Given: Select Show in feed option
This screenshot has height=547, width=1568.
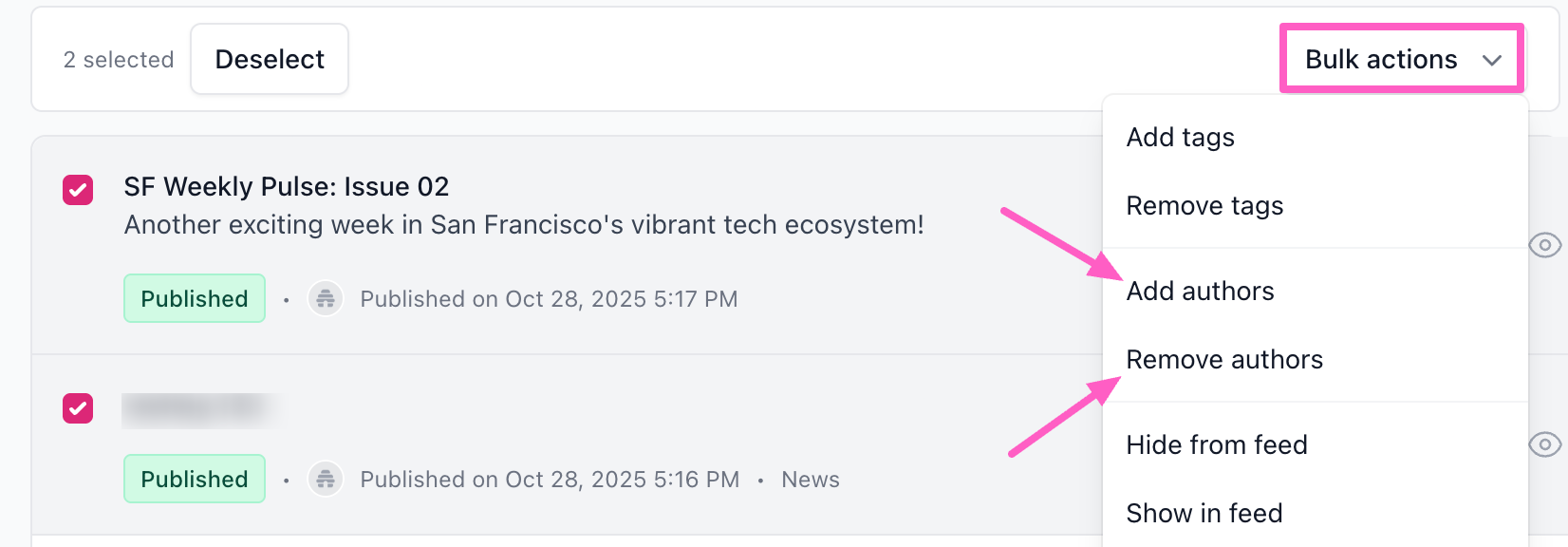Looking at the screenshot, I should (1204, 514).
